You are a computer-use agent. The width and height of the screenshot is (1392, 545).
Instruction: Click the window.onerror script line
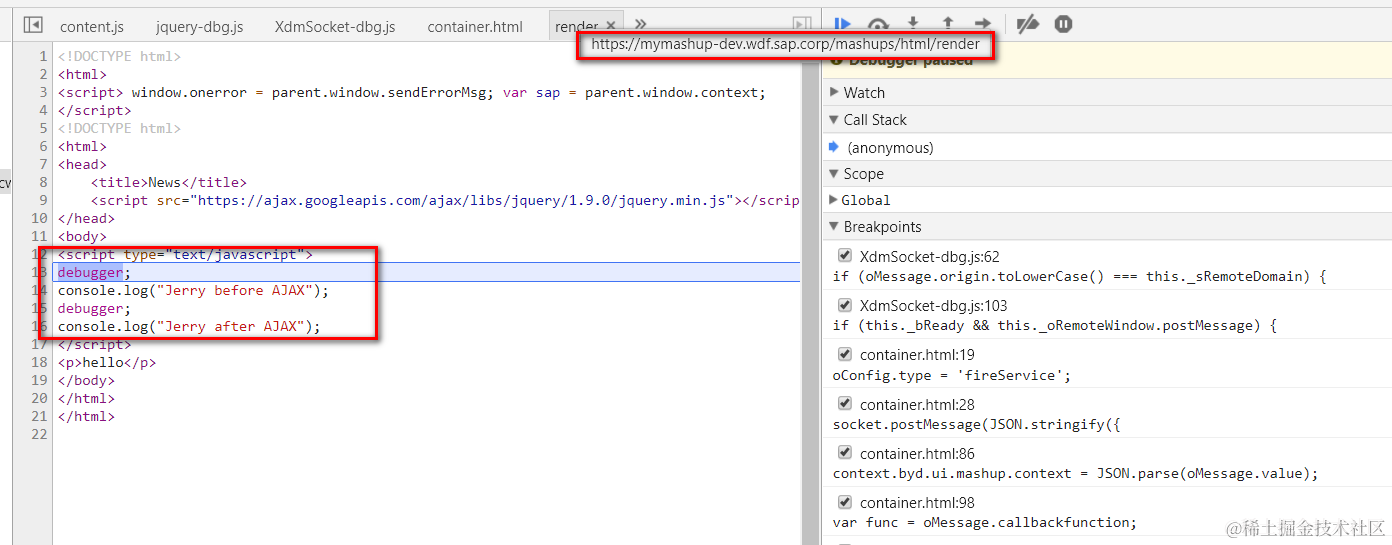point(412,92)
